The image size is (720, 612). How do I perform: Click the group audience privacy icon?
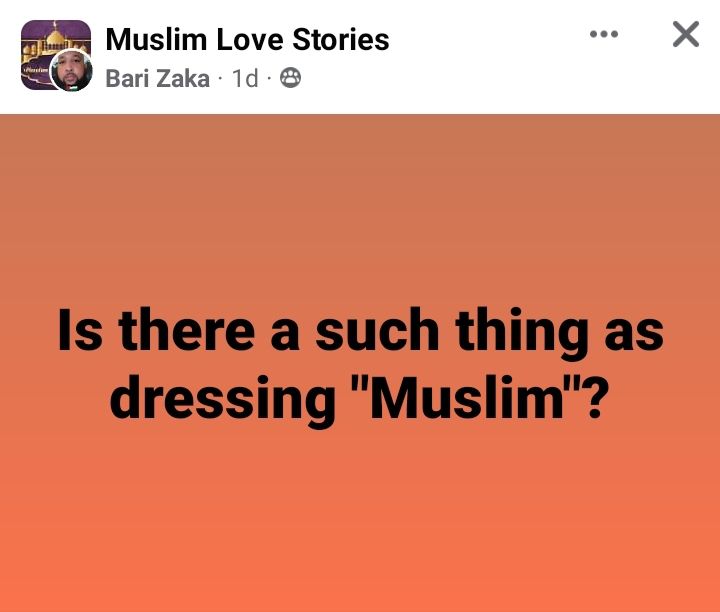tap(290, 78)
